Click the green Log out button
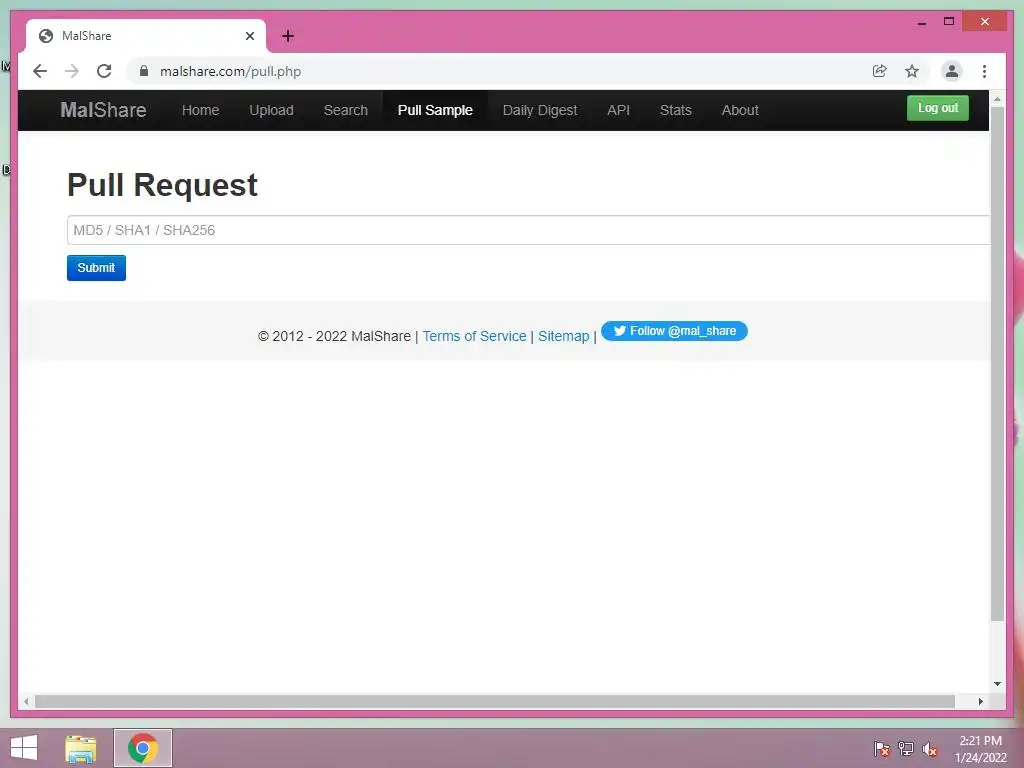The height and width of the screenshot is (768, 1024). coord(938,108)
